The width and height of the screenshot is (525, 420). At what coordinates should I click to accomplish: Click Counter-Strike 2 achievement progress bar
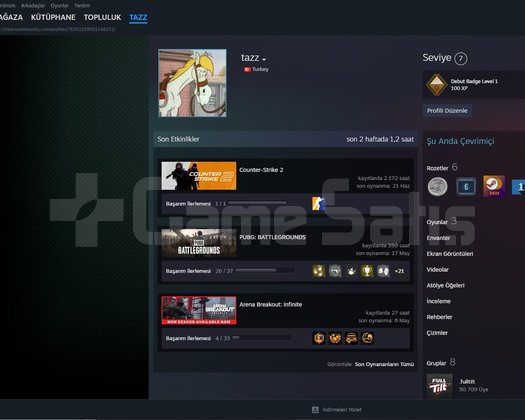point(258,203)
